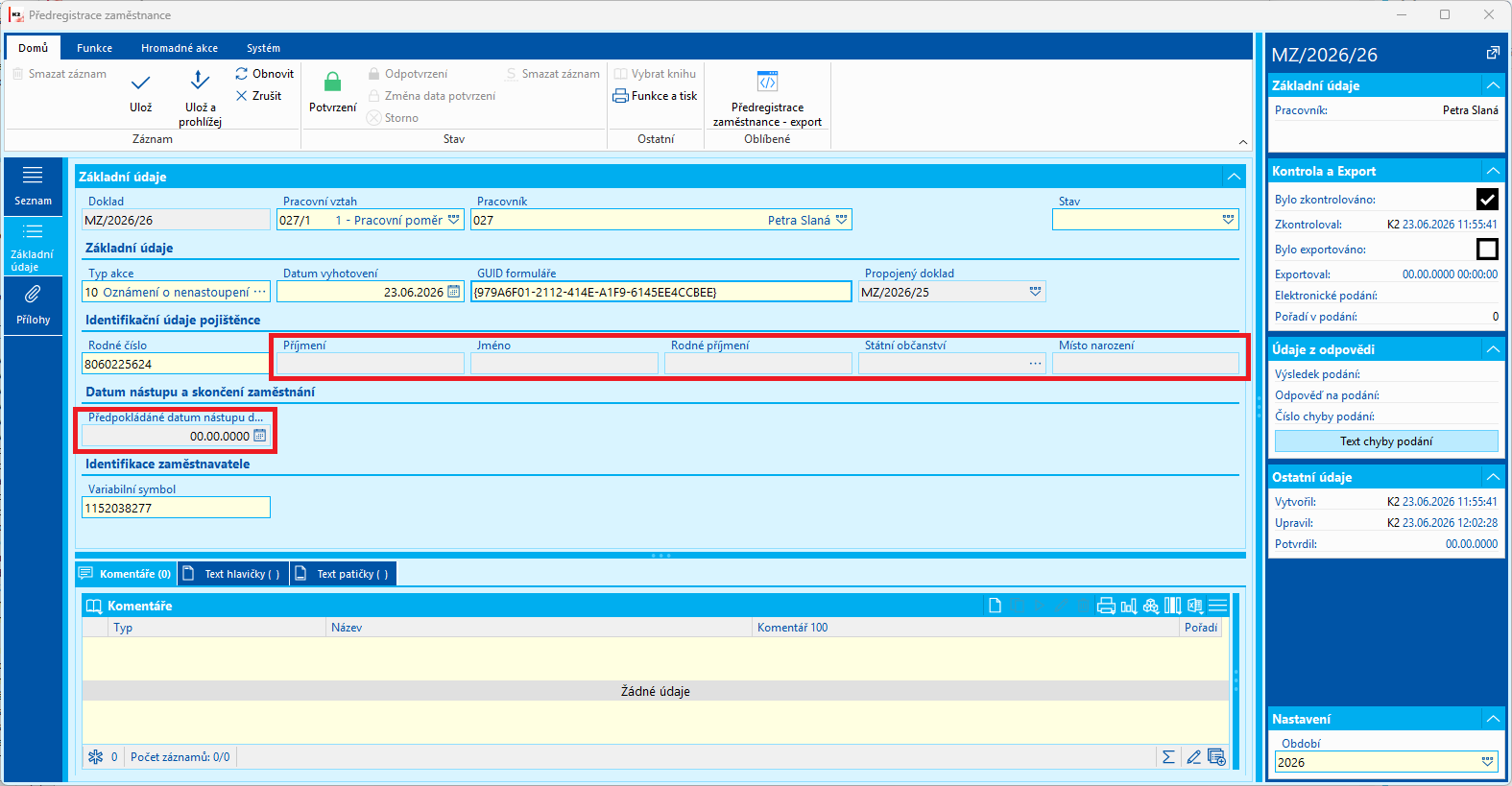The width and height of the screenshot is (1512, 786).
Task: Open Pracovní vztah dropdown
Action: click(x=454, y=220)
